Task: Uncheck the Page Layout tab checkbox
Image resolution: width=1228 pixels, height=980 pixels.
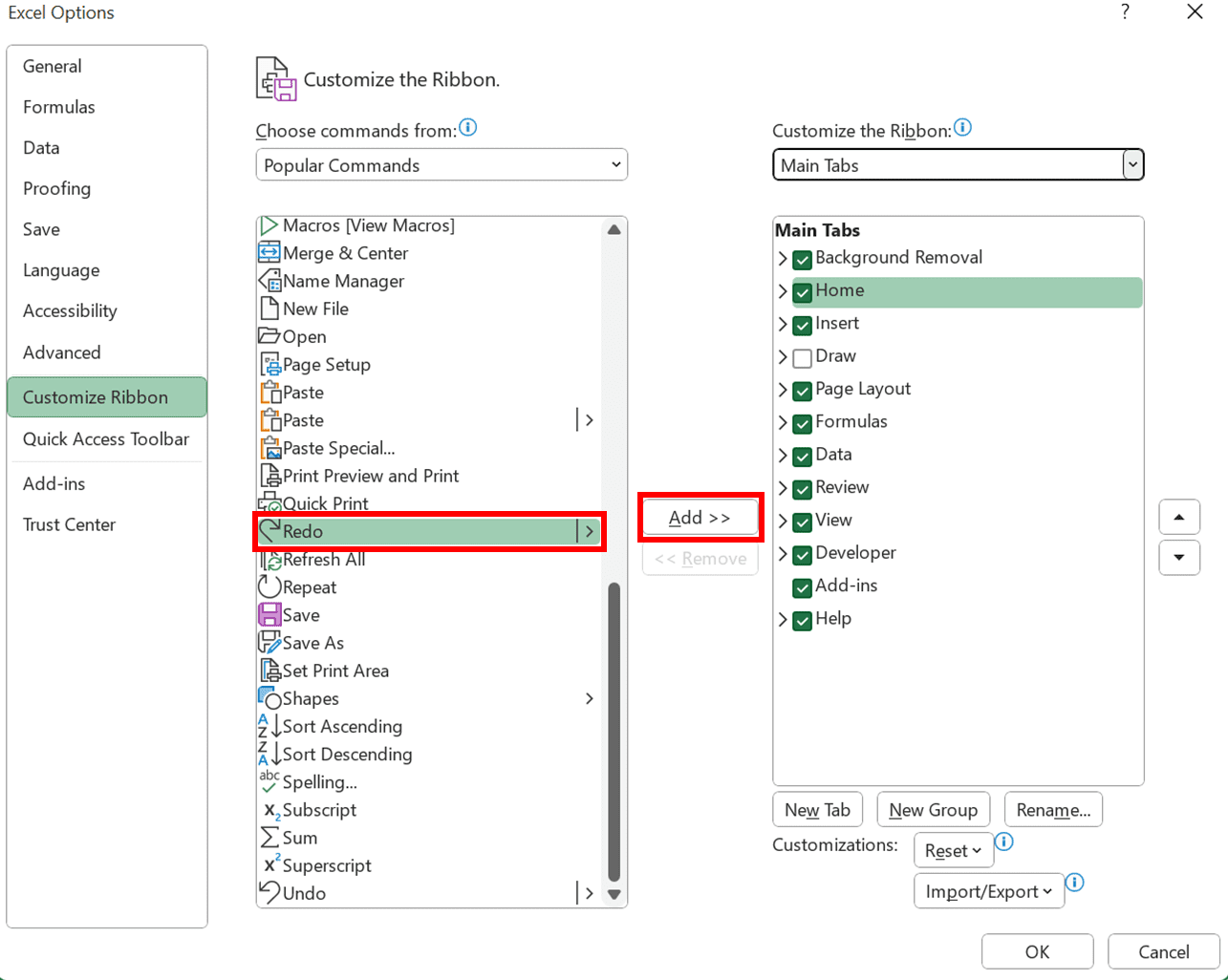Action: pyautogui.click(x=803, y=390)
